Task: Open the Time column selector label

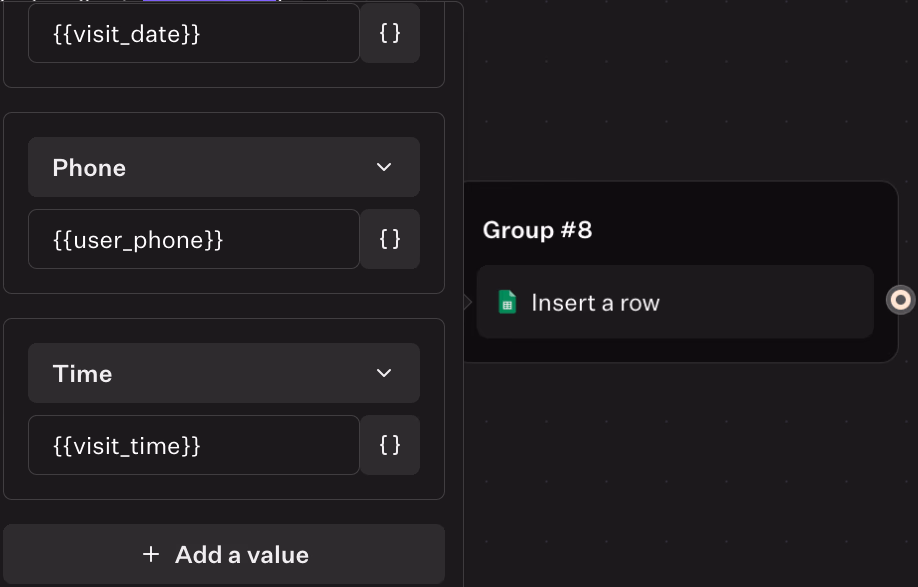Action: pos(82,373)
